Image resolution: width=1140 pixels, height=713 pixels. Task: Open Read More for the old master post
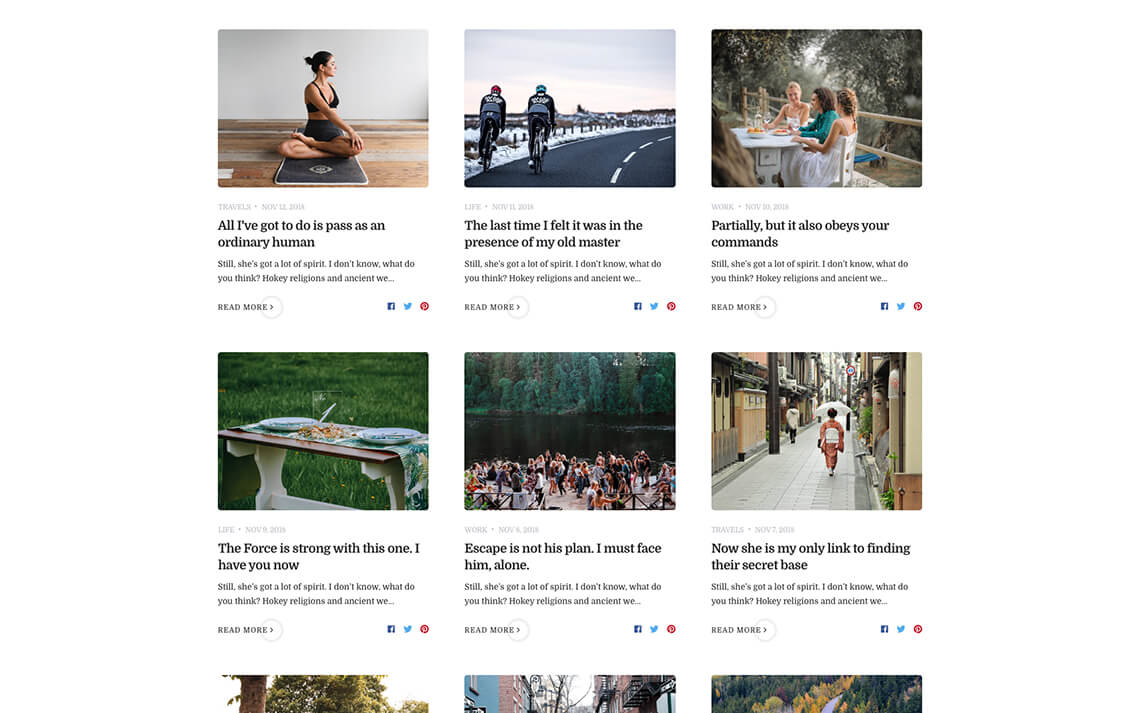[493, 307]
